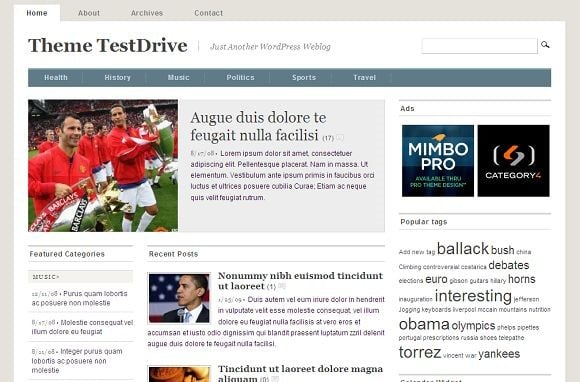
Task: Click the Just Another WordPress Weblog tagline
Action: 270,47
